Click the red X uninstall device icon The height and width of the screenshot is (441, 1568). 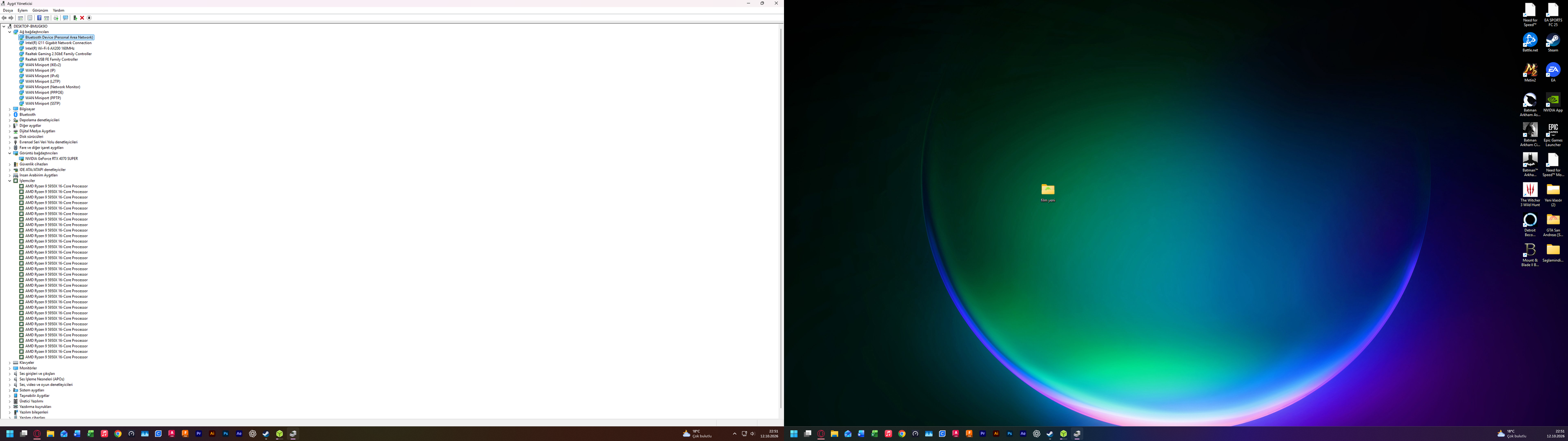(82, 18)
